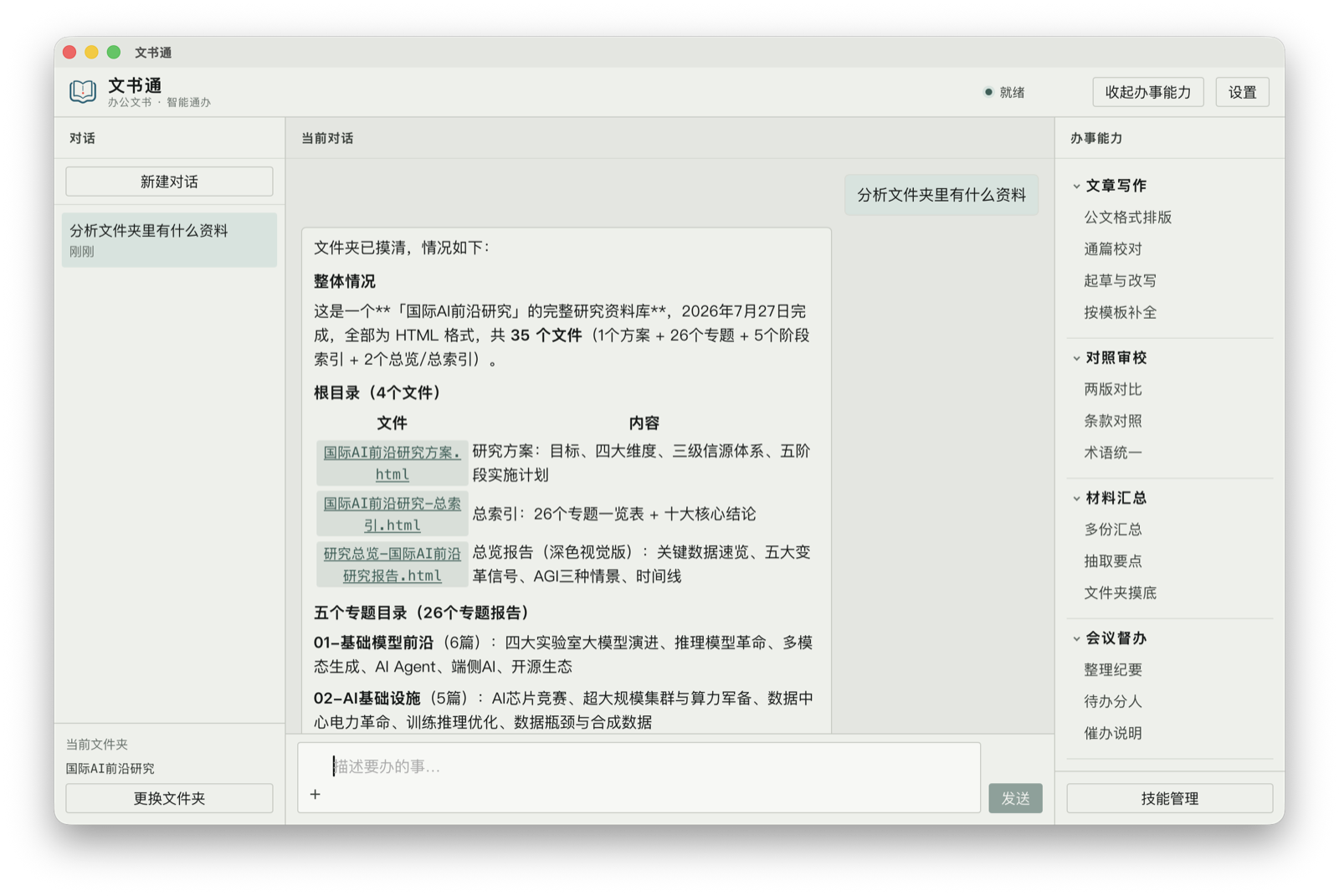Start a 新建对话 new conversation
1339x896 pixels.
tap(169, 182)
